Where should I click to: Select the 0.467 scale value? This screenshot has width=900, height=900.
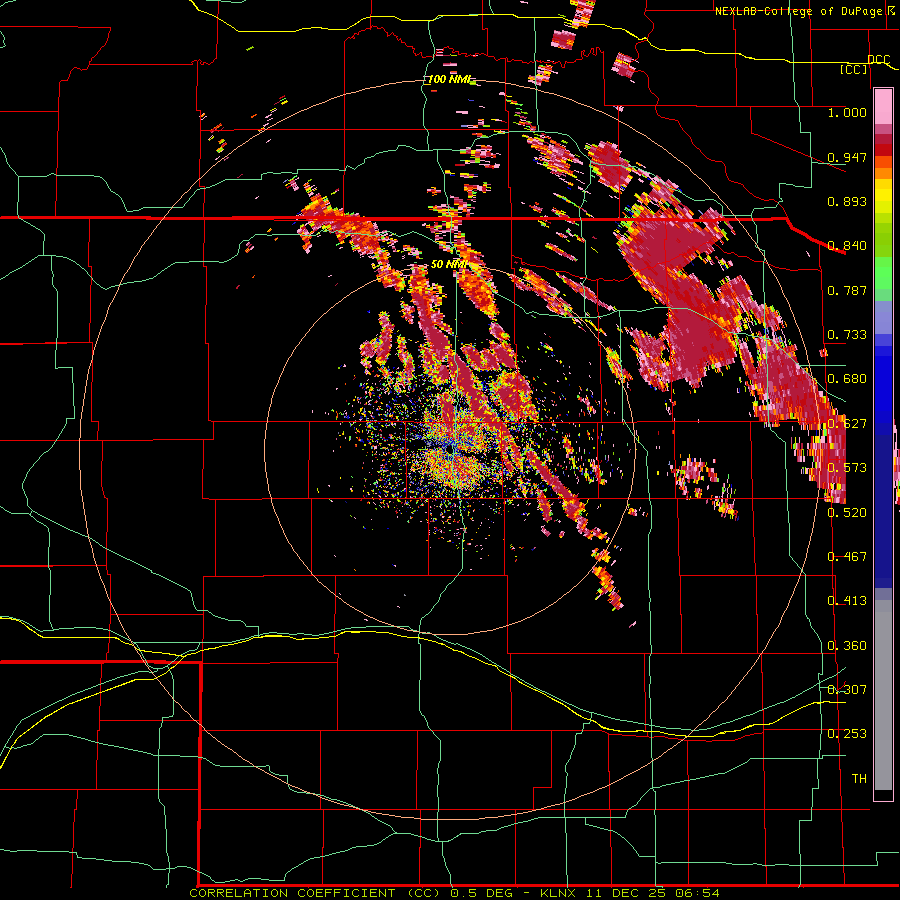tap(847, 556)
